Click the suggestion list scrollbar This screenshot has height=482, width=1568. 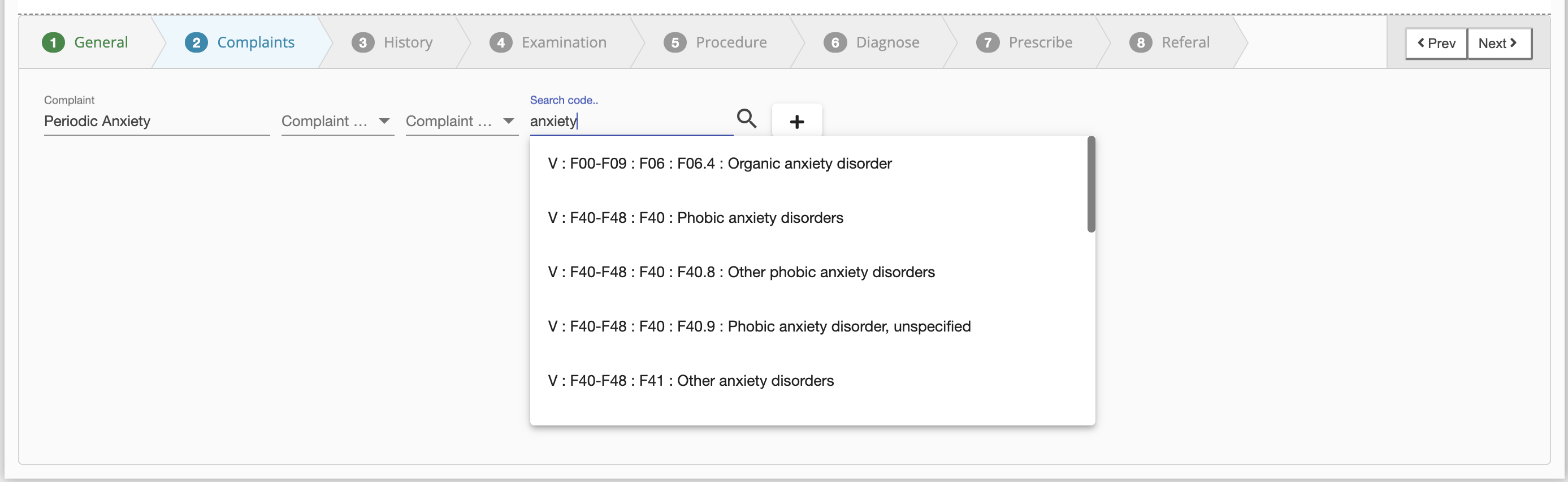1091,184
